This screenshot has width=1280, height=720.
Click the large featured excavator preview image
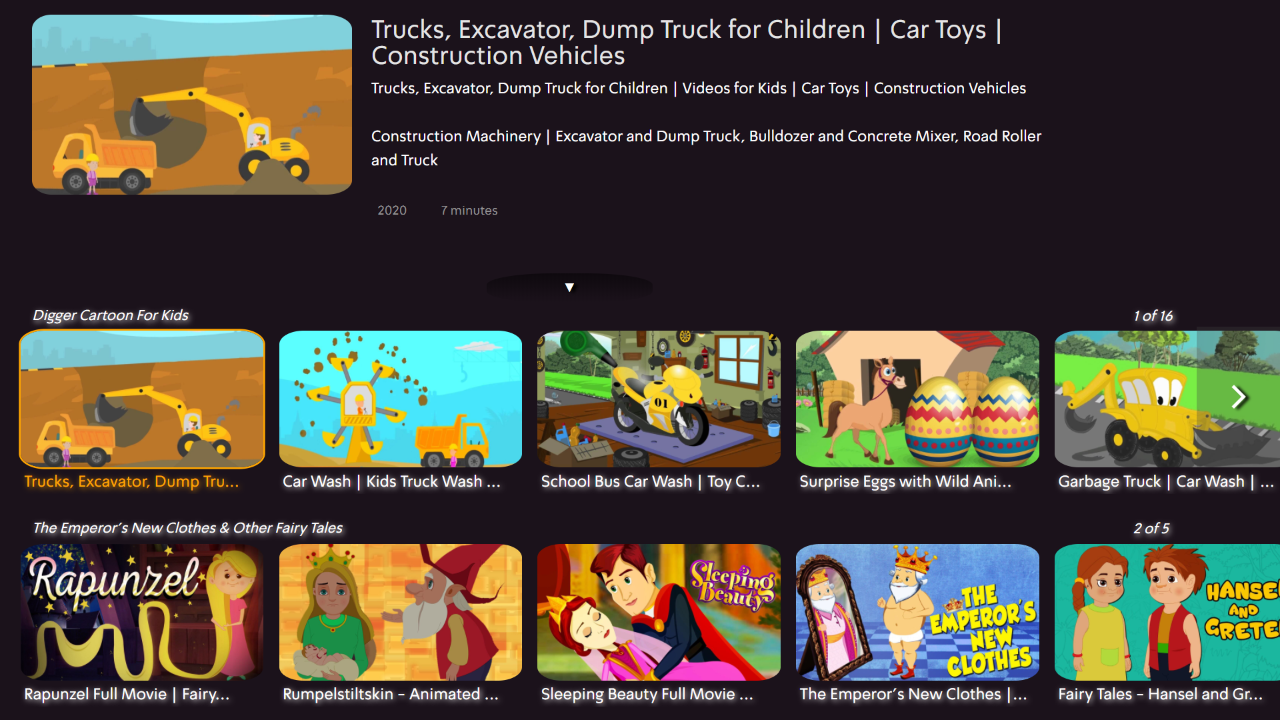point(192,104)
